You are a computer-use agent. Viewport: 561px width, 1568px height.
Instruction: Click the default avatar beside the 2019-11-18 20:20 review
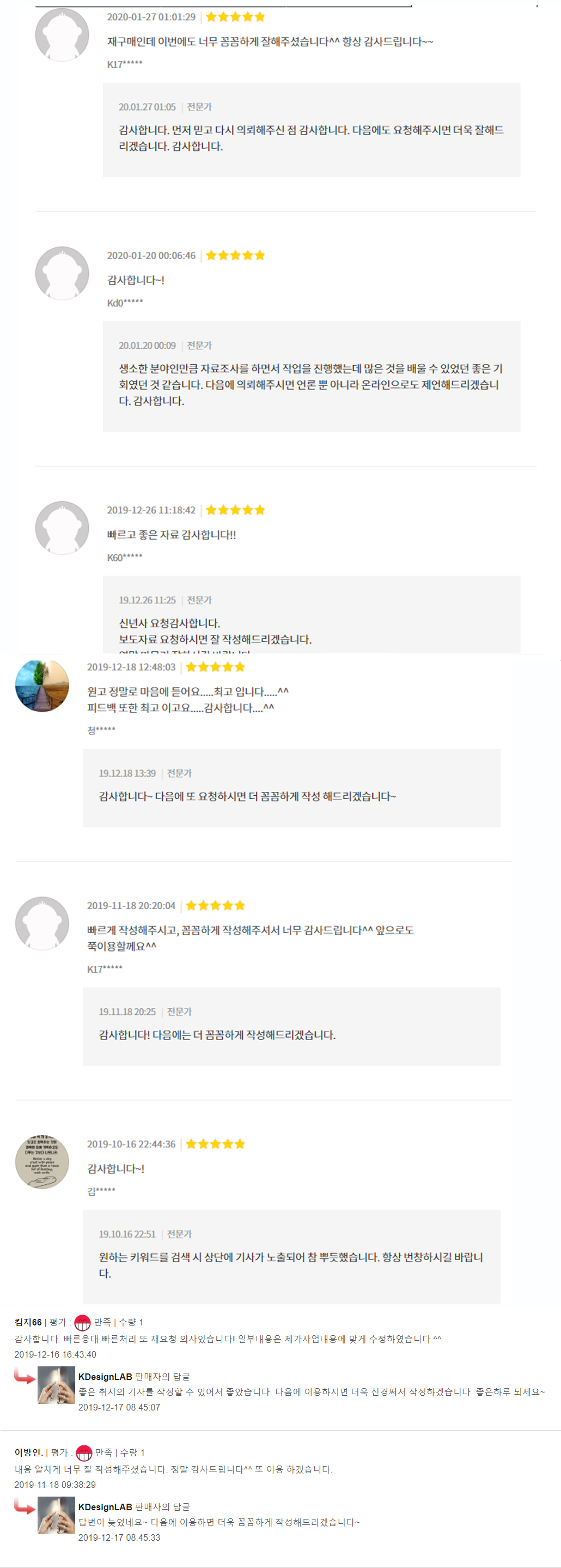coord(42,923)
